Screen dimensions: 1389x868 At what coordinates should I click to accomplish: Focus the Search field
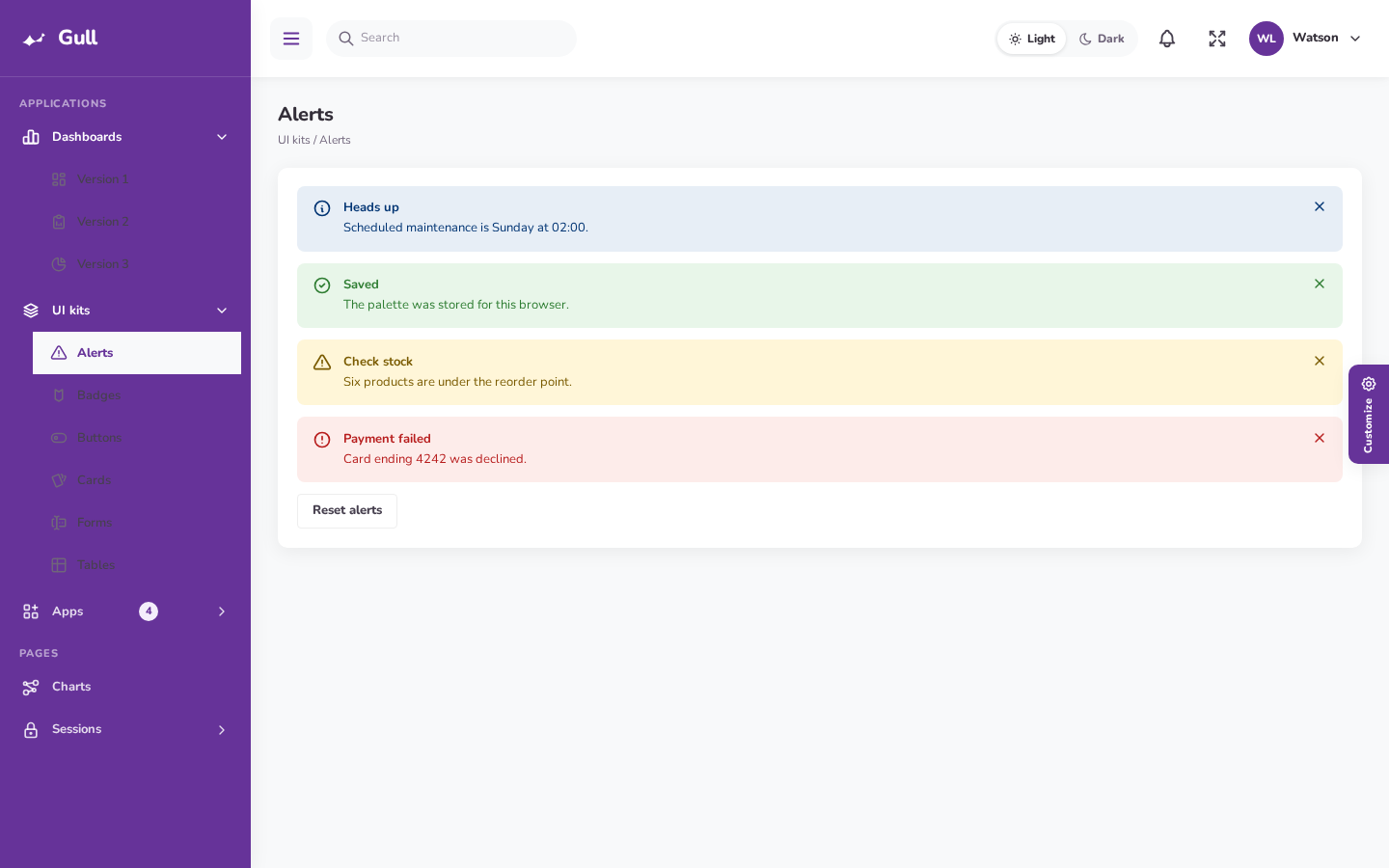pos(451,39)
